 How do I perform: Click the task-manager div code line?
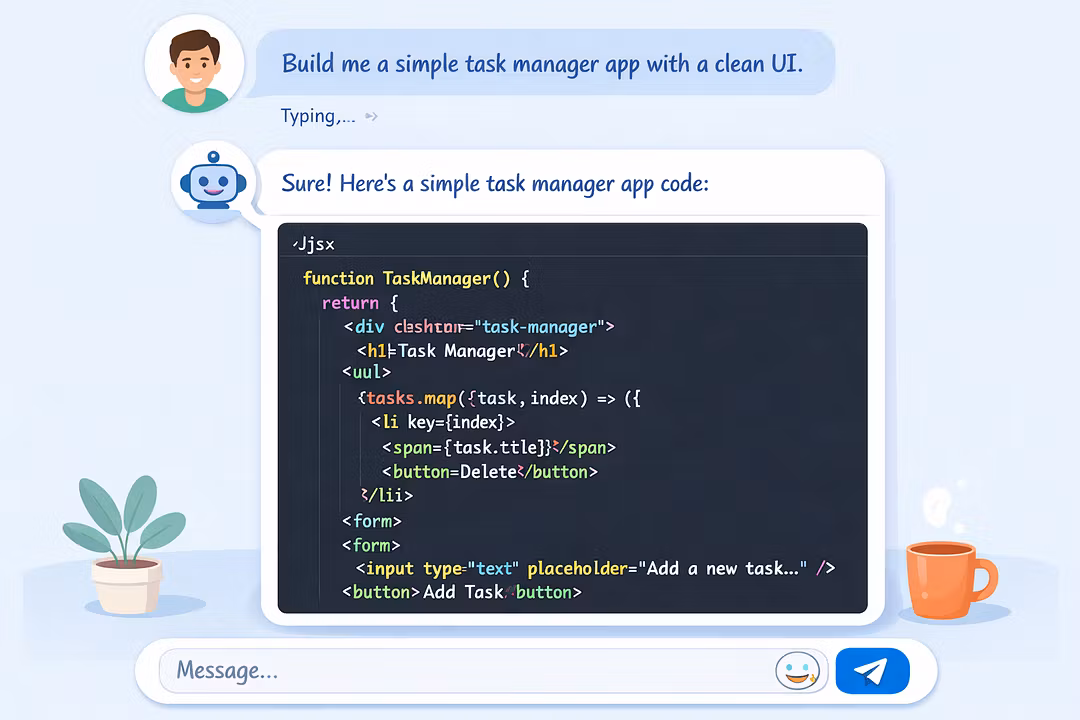click(x=478, y=327)
